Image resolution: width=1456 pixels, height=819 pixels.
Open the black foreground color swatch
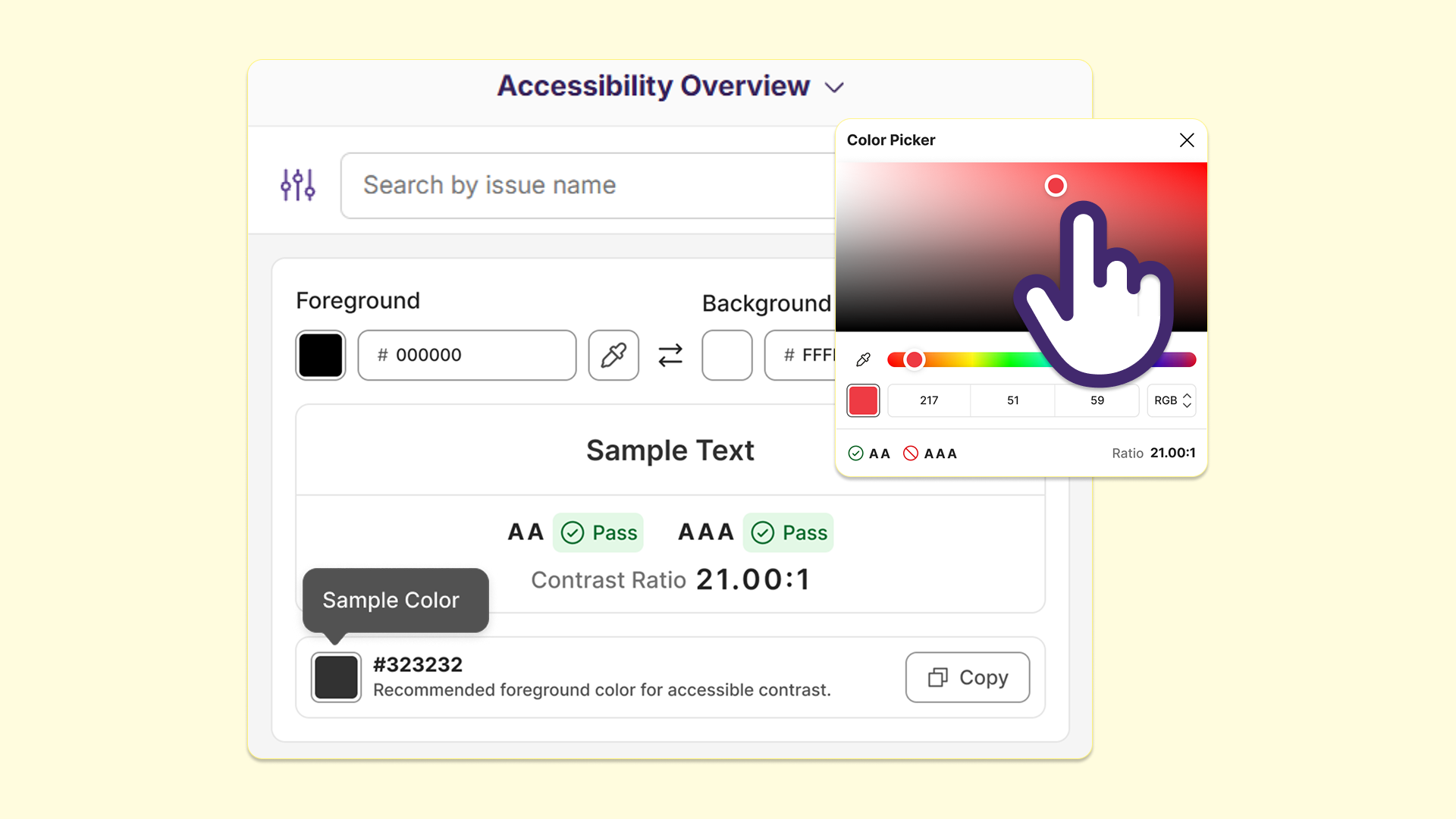321,355
